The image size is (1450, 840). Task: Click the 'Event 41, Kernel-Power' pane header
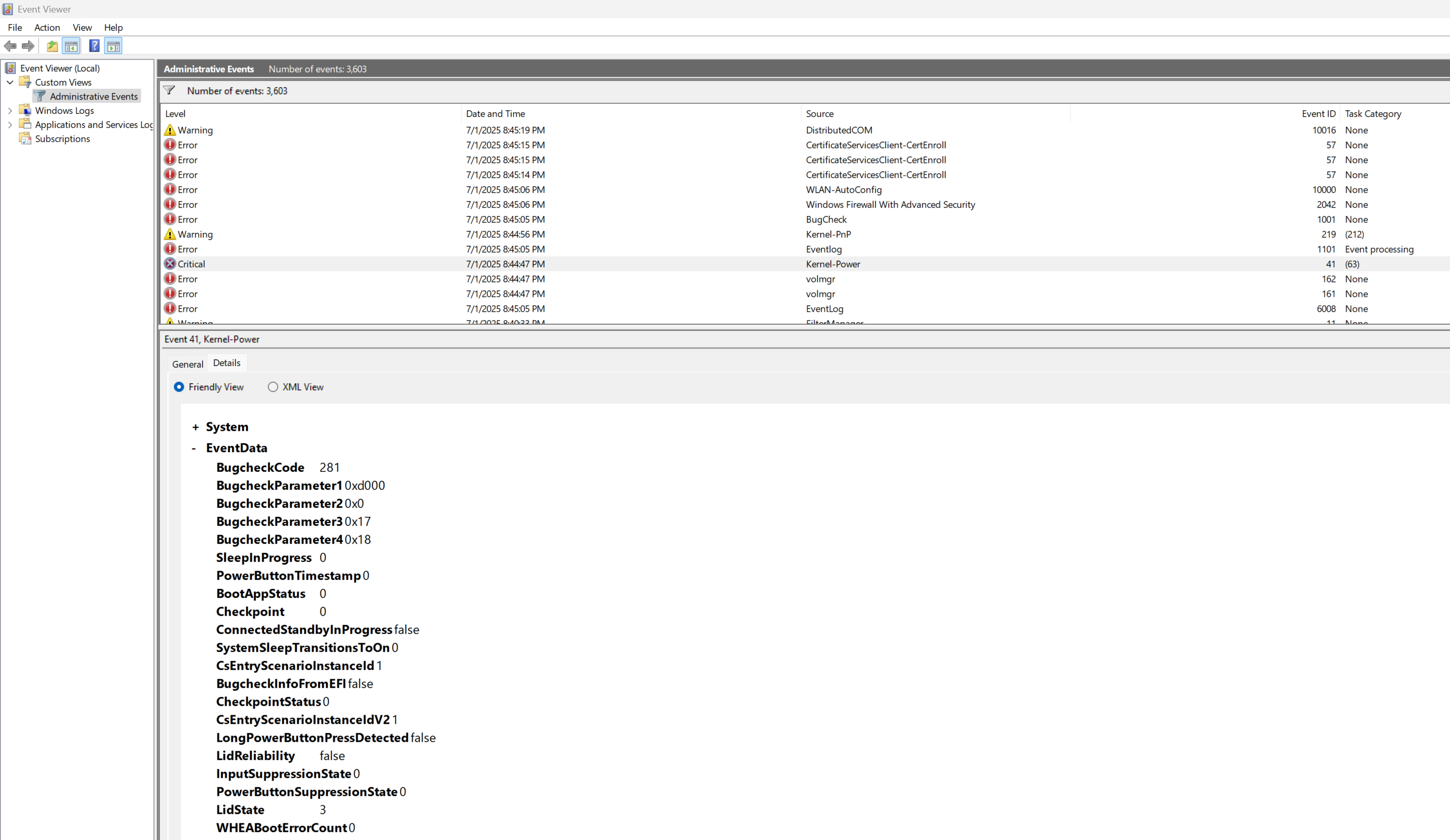(x=212, y=339)
